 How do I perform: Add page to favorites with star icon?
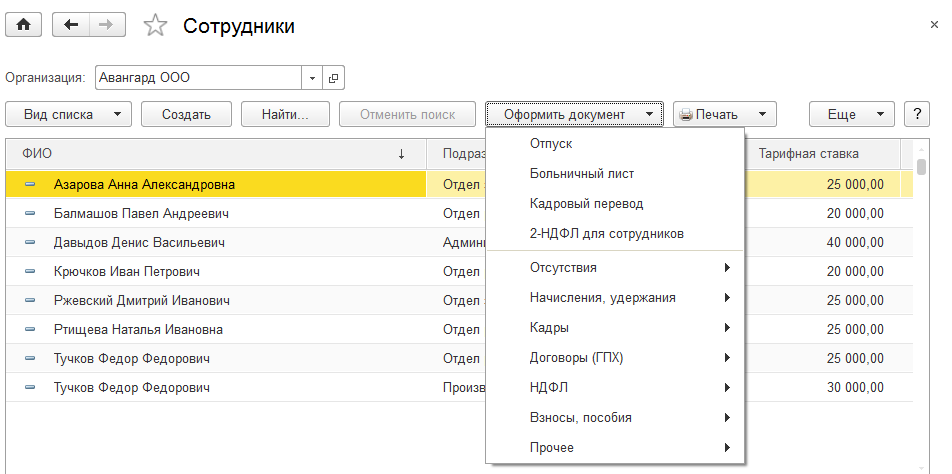(155, 26)
